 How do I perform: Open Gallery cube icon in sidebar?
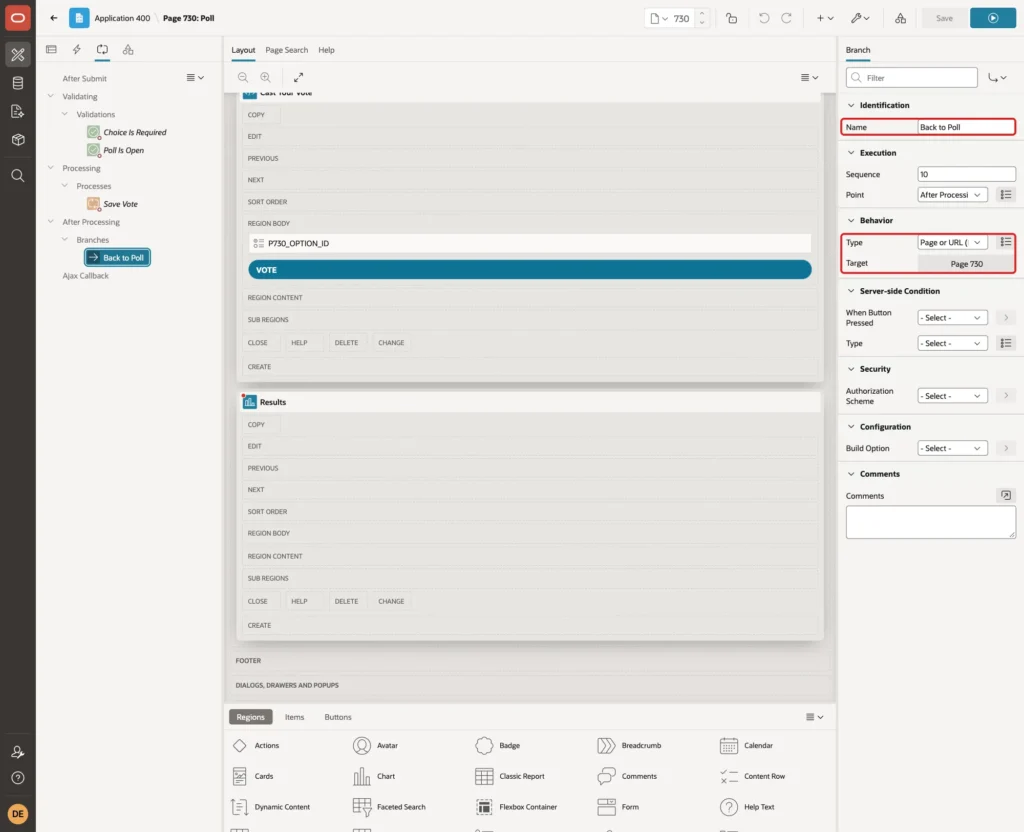coord(18,139)
